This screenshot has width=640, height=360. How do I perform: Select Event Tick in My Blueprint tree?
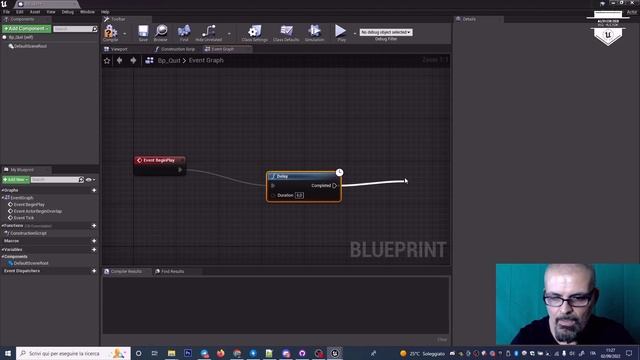point(24,218)
